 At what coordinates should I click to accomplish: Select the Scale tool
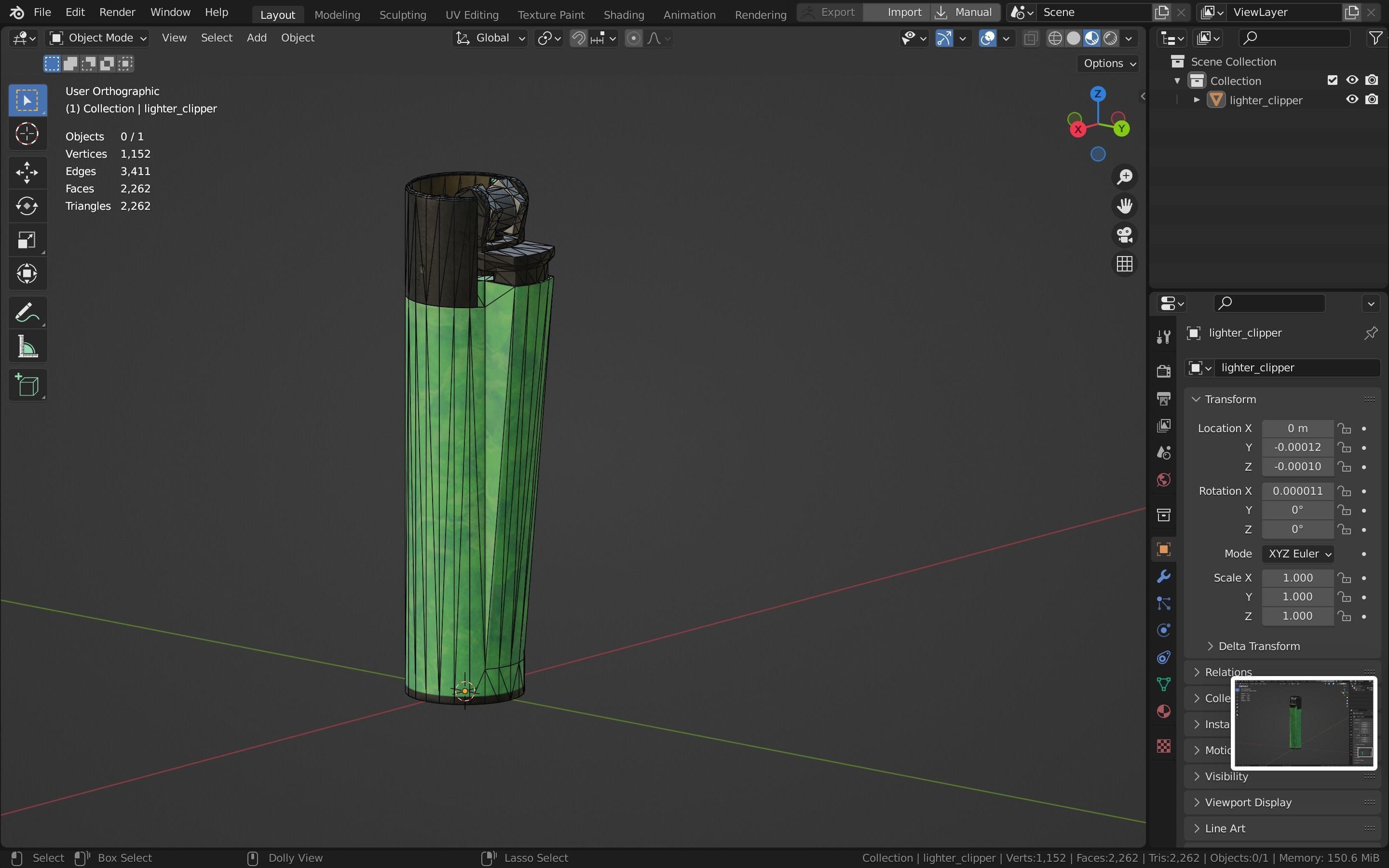tap(27, 240)
